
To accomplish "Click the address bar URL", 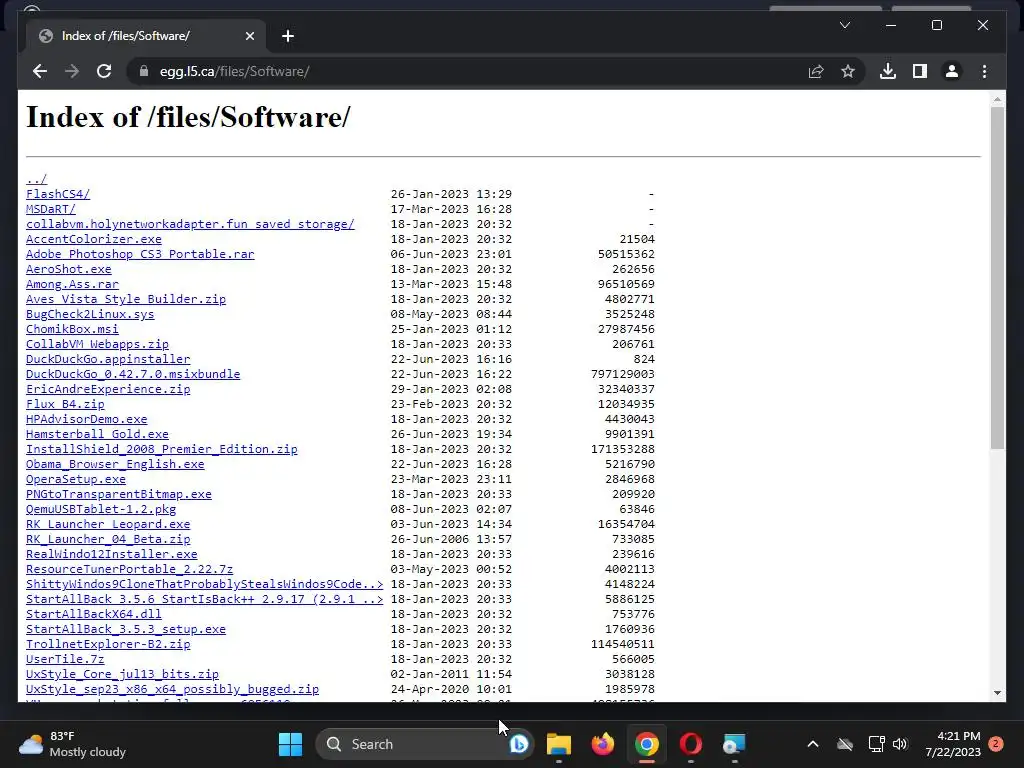I will pyautogui.click(x=234, y=71).
